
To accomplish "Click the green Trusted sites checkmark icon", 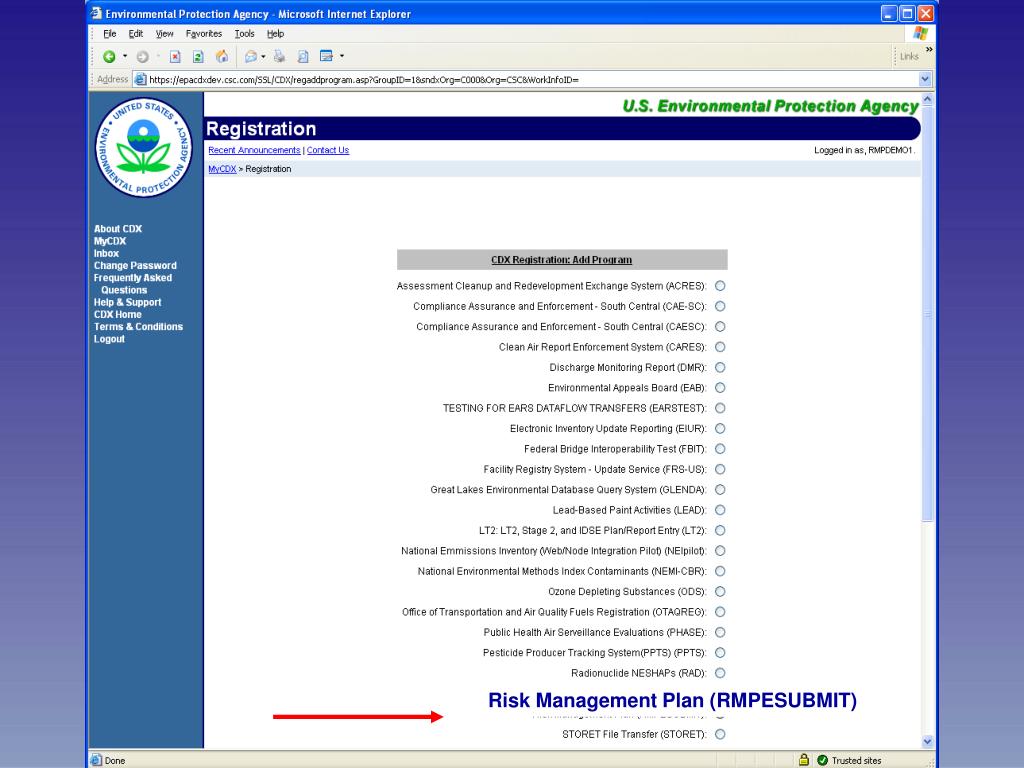I will [823, 760].
